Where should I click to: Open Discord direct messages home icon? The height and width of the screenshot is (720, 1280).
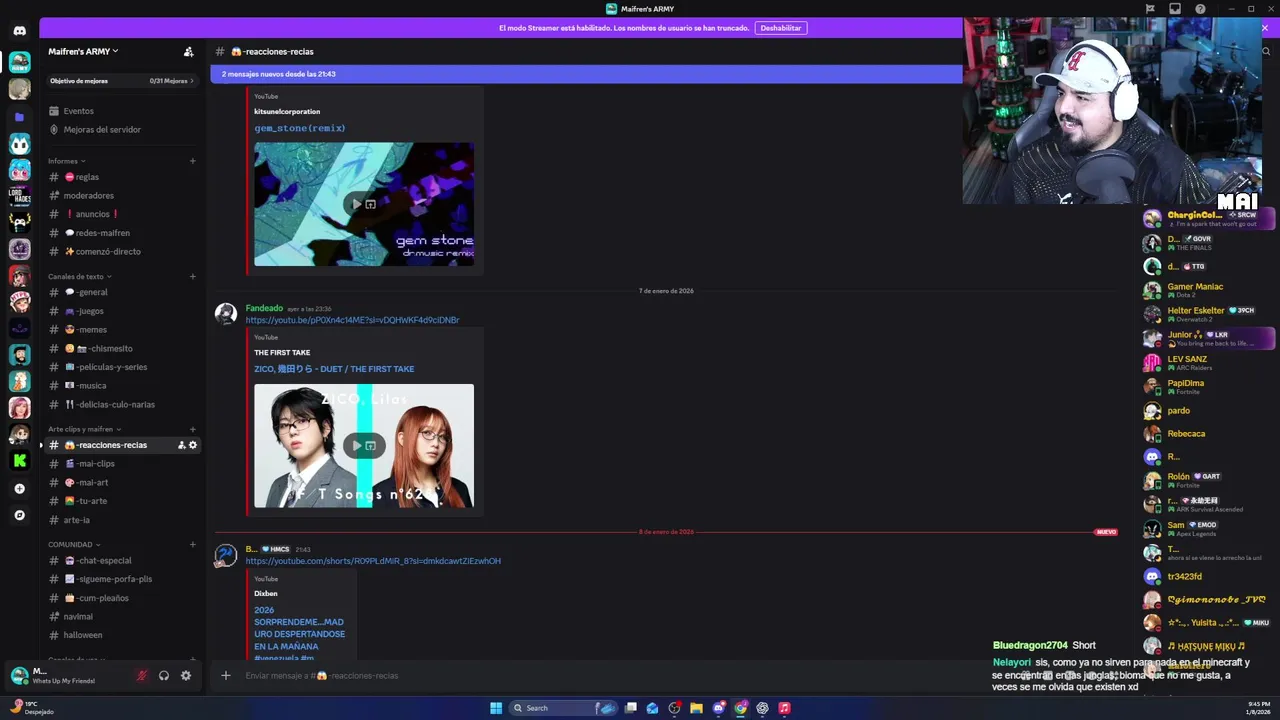pyautogui.click(x=19, y=31)
